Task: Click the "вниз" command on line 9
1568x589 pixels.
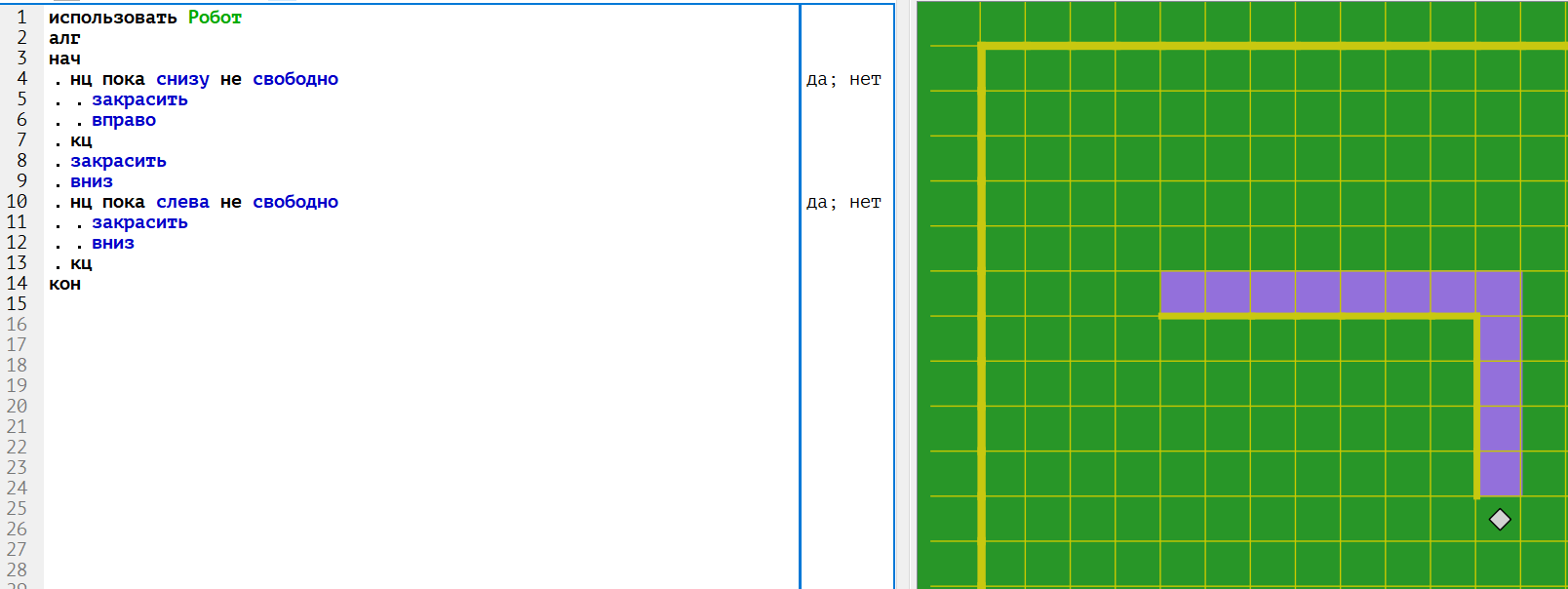Action: [x=92, y=181]
